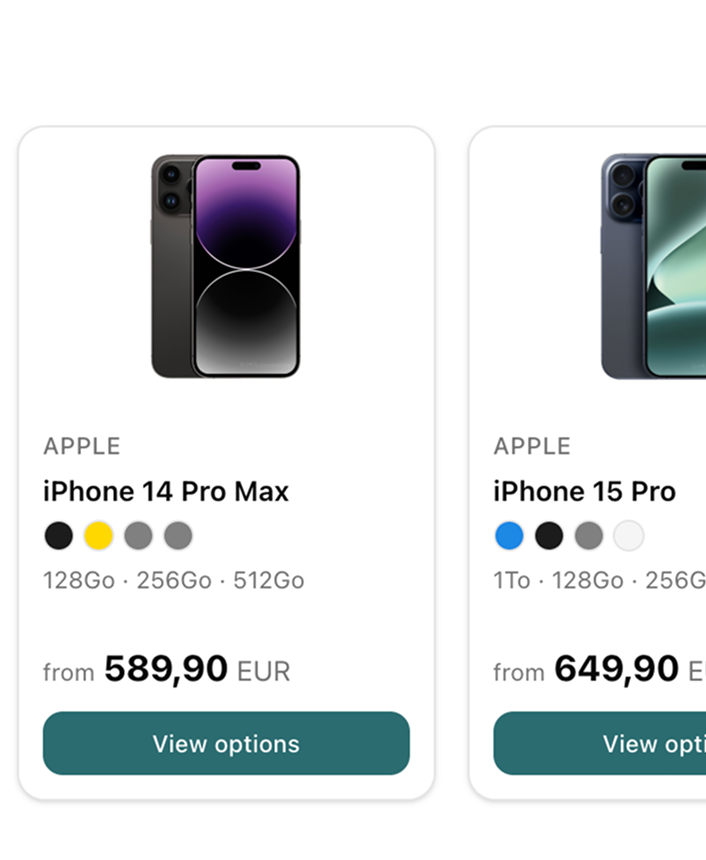Select last gray swatch under iPhone 14 Pro Max
The height and width of the screenshot is (860, 706).
(x=178, y=536)
